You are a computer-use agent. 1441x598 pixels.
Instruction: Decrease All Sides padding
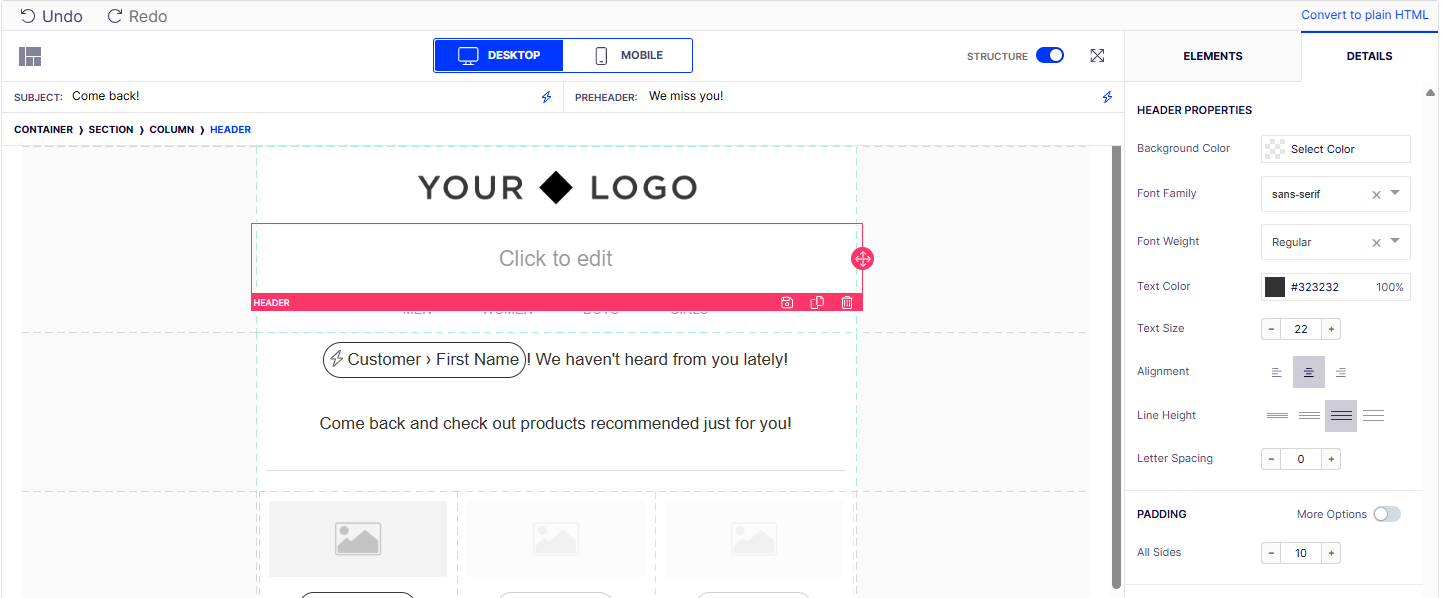point(1271,553)
